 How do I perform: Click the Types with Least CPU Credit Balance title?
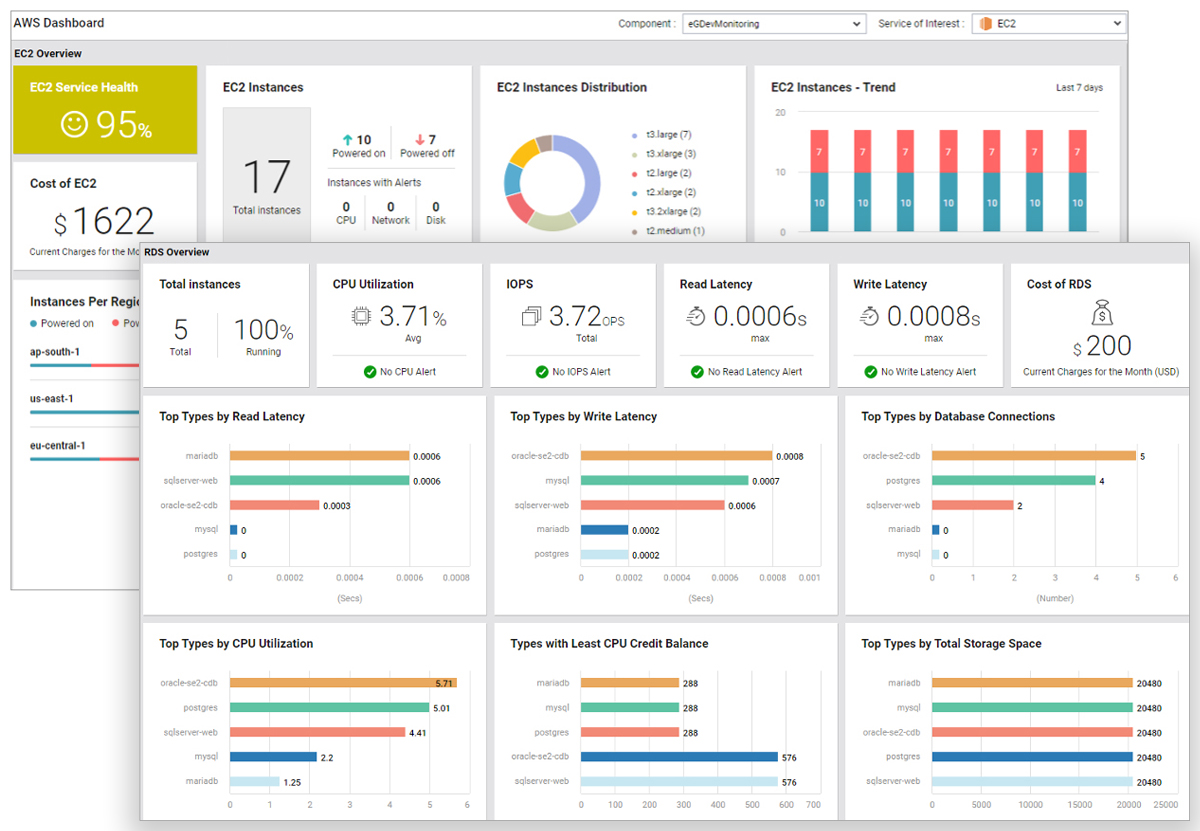(x=609, y=644)
